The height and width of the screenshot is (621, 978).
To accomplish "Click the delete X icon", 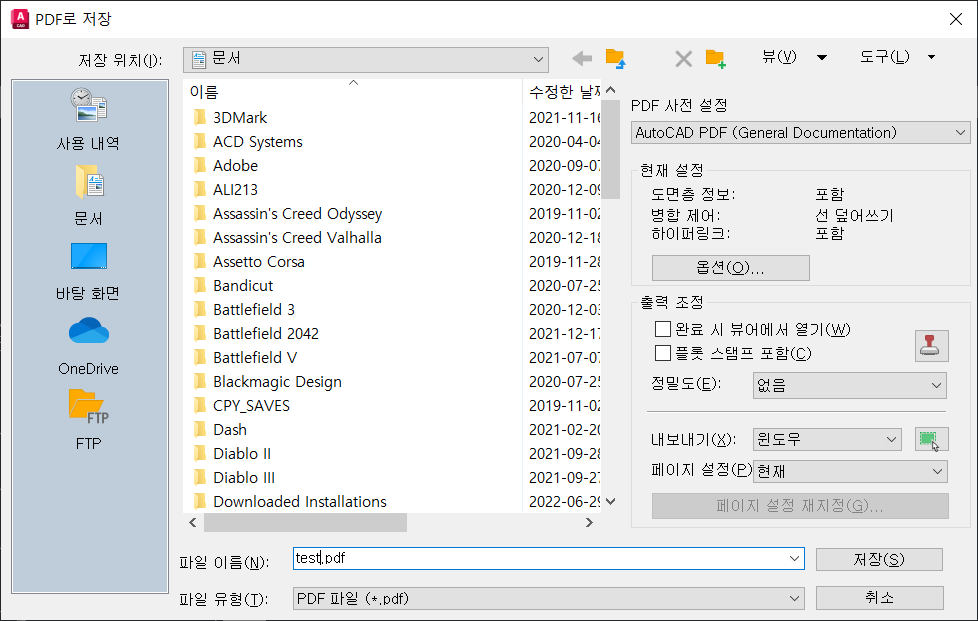I will (x=684, y=59).
